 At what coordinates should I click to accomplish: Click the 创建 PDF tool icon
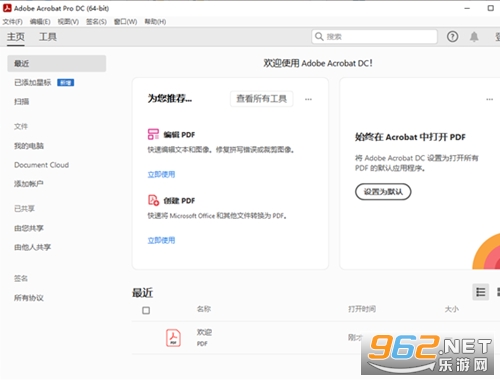(153, 200)
